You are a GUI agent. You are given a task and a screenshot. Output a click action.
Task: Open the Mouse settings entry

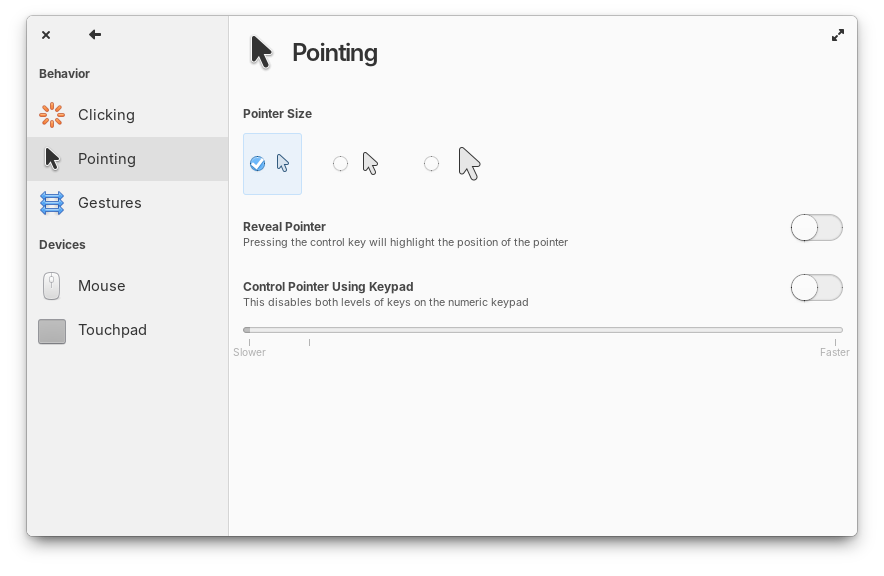click(102, 286)
